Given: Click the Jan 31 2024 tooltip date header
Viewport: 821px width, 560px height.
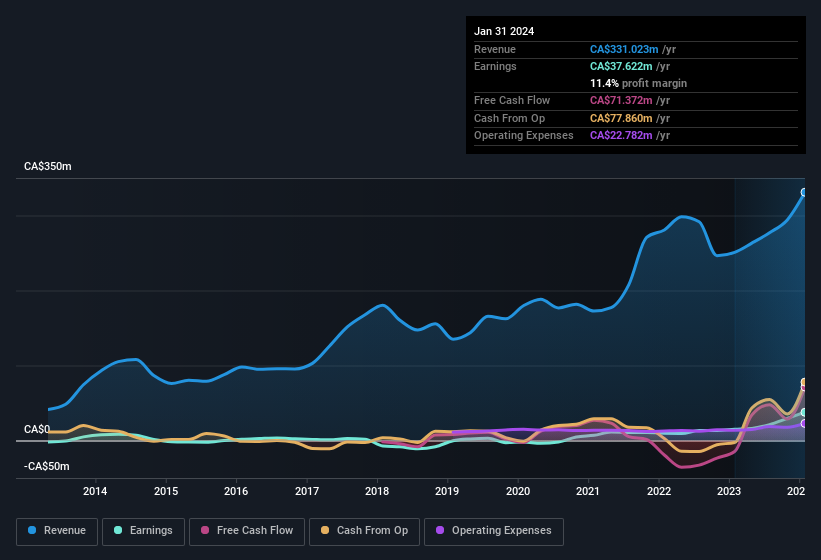Looking at the screenshot, I should (x=504, y=31).
